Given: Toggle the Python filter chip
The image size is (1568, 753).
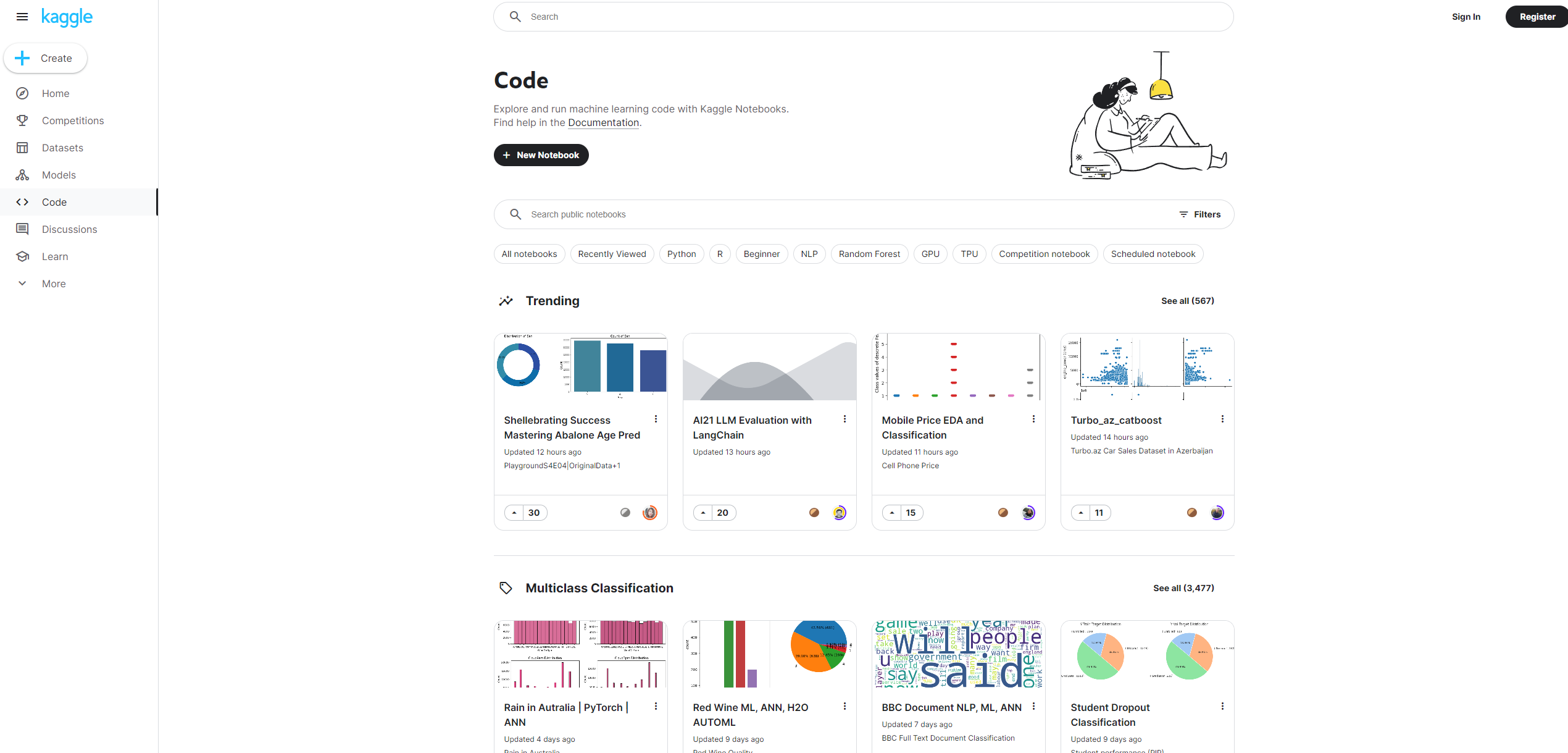Looking at the screenshot, I should (x=682, y=254).
